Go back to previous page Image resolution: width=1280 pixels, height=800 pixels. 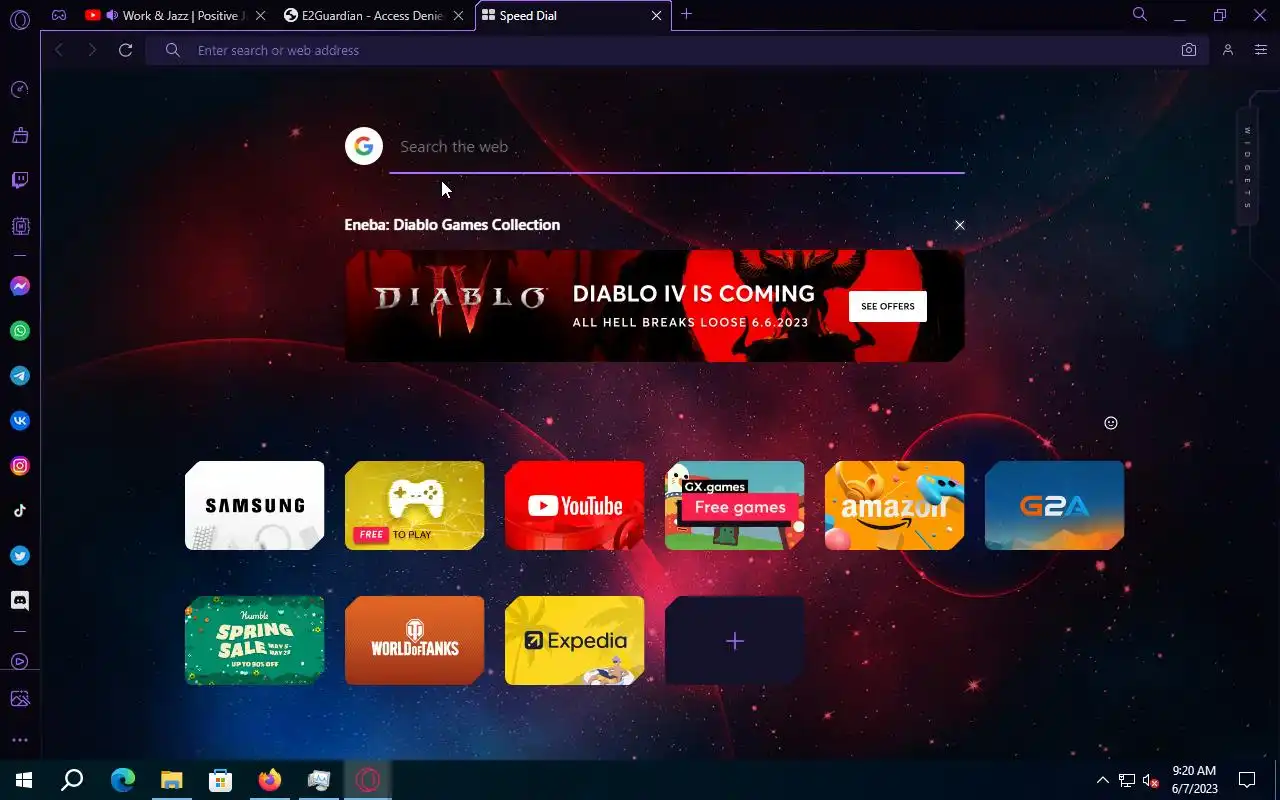pos(59,50)
